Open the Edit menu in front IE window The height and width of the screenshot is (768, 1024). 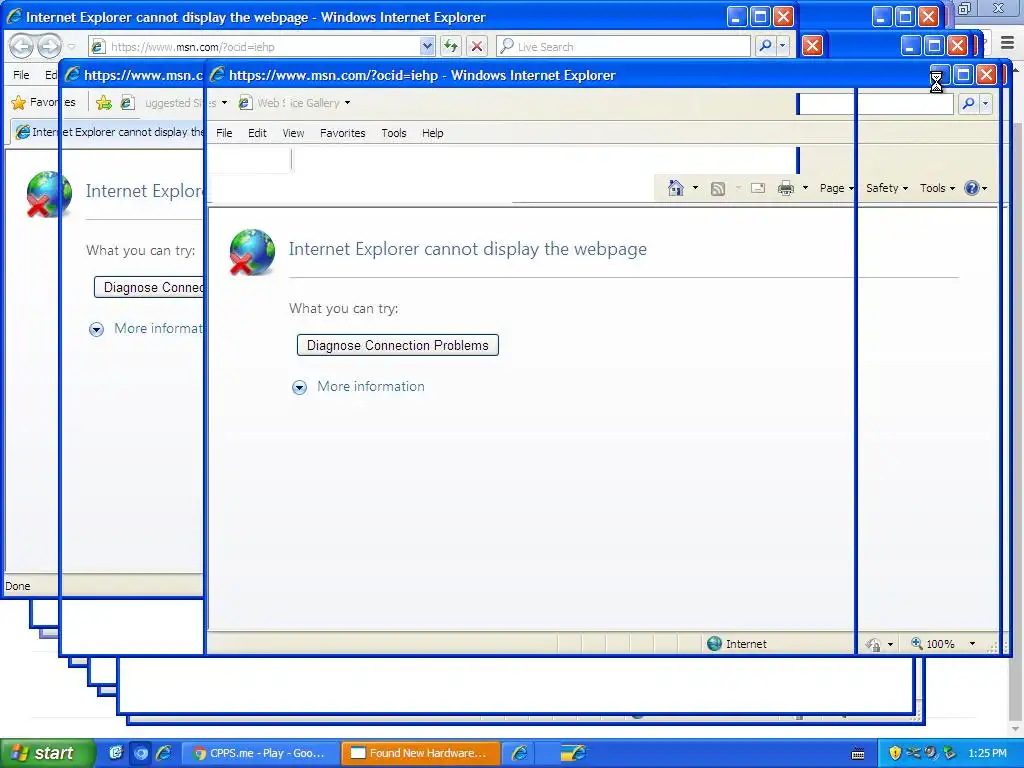(x=257, y=133)
